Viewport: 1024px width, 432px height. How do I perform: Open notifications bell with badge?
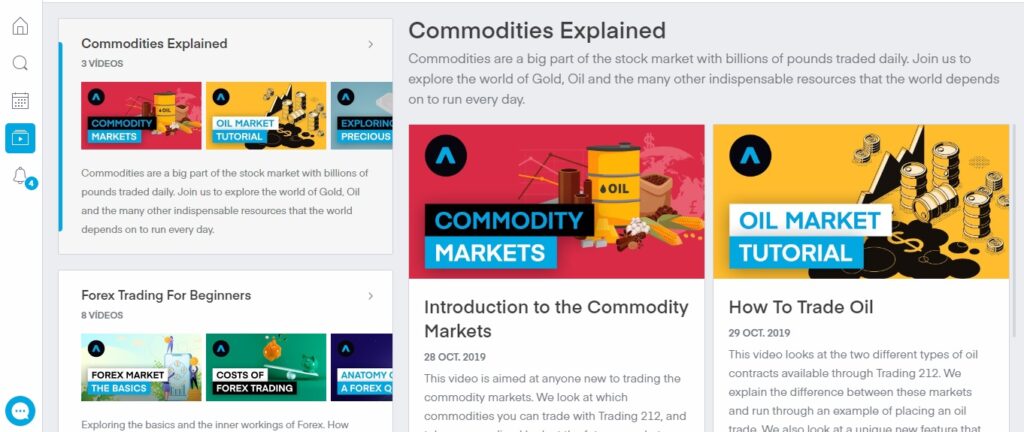(20, 176)
